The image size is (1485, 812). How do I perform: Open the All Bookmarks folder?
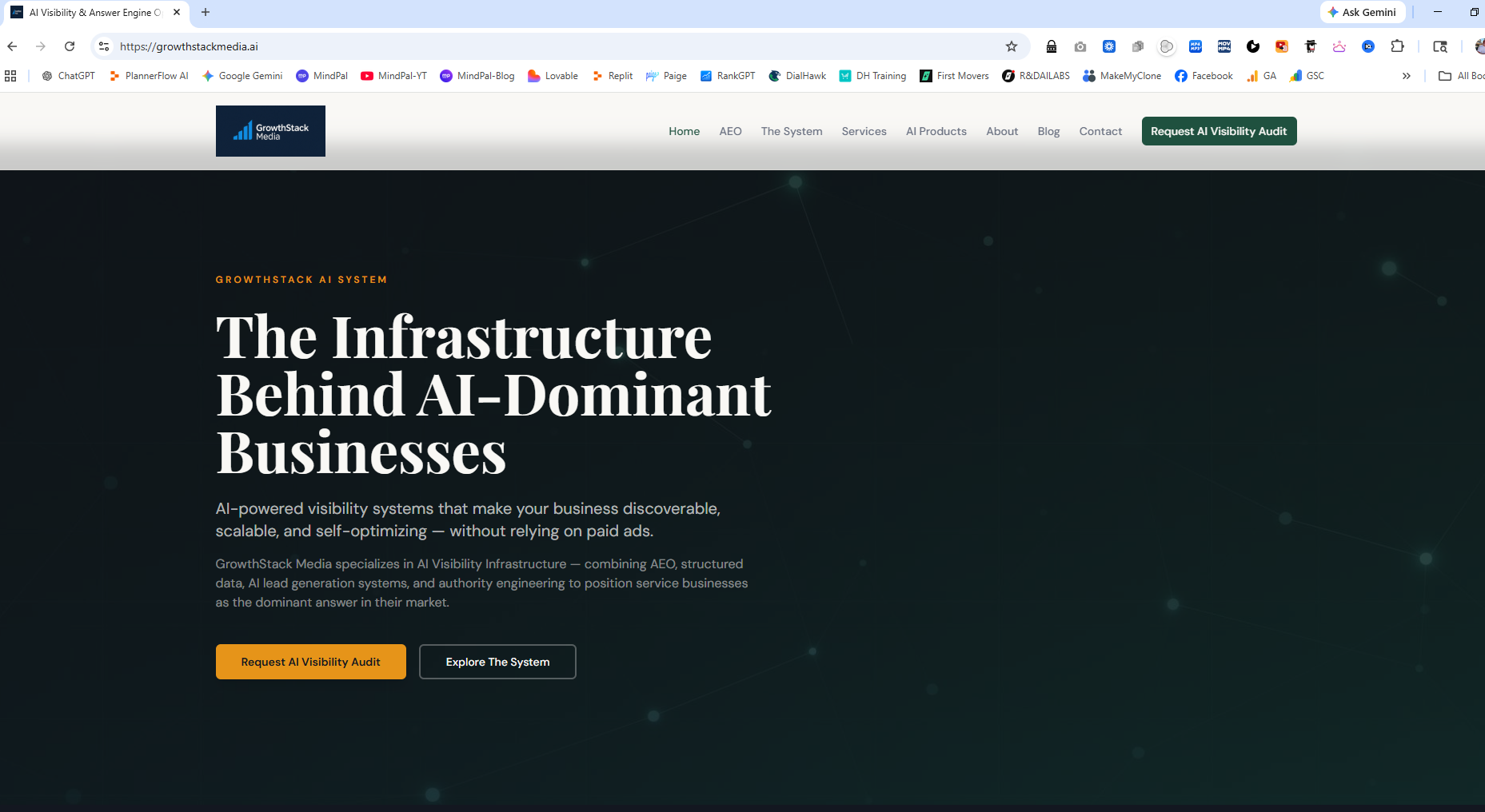tap(1461, 76)
